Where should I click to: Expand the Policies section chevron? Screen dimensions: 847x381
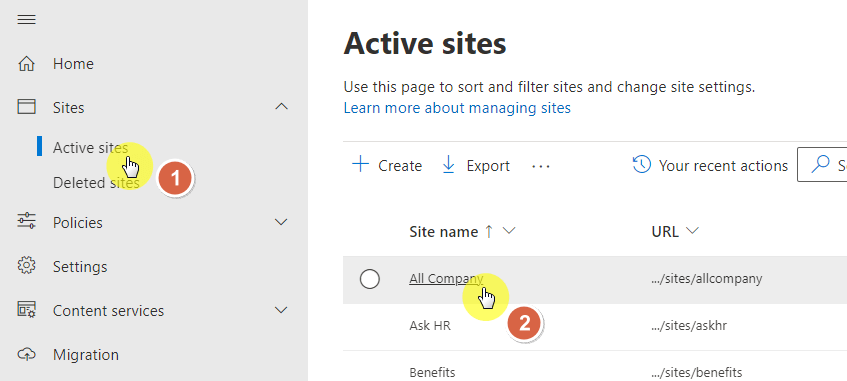pyautogui.click(x=281, y=222)
